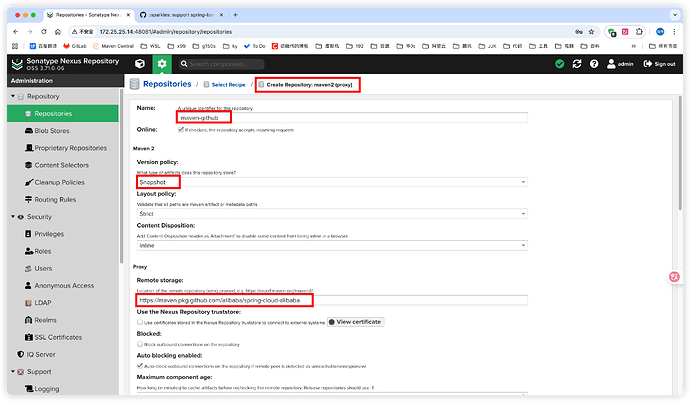Screen dimensions: 690x402
Task: Open Routing Rules in sidebar
Action: 51,199
